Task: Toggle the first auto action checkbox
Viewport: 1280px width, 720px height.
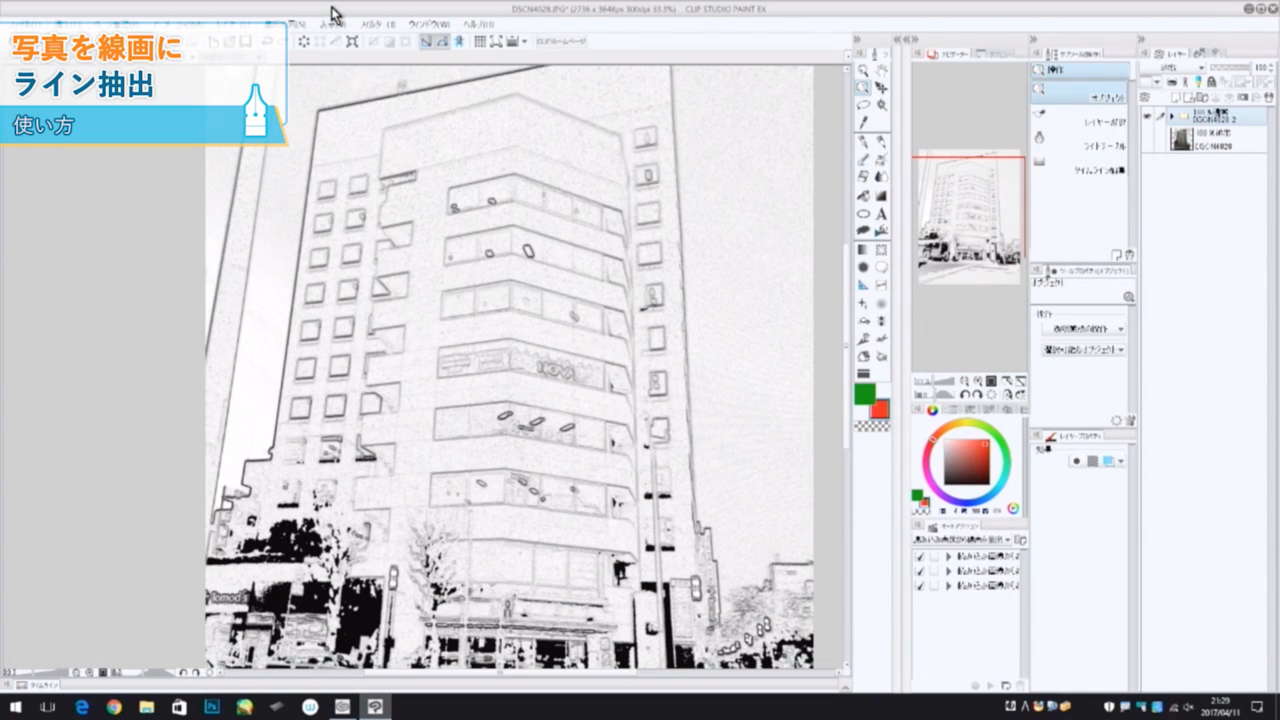Action: point(920,557)
